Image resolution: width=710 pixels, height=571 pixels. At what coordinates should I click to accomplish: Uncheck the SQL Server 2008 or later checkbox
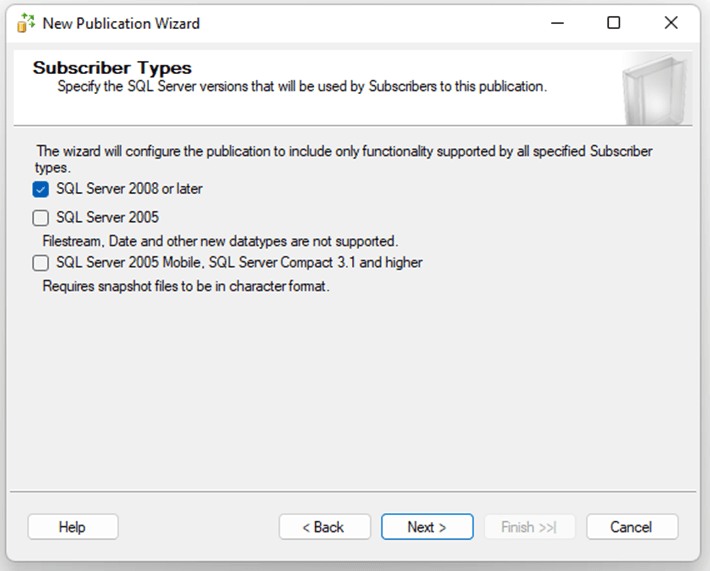pyautogui.click(x=40, y=189)
